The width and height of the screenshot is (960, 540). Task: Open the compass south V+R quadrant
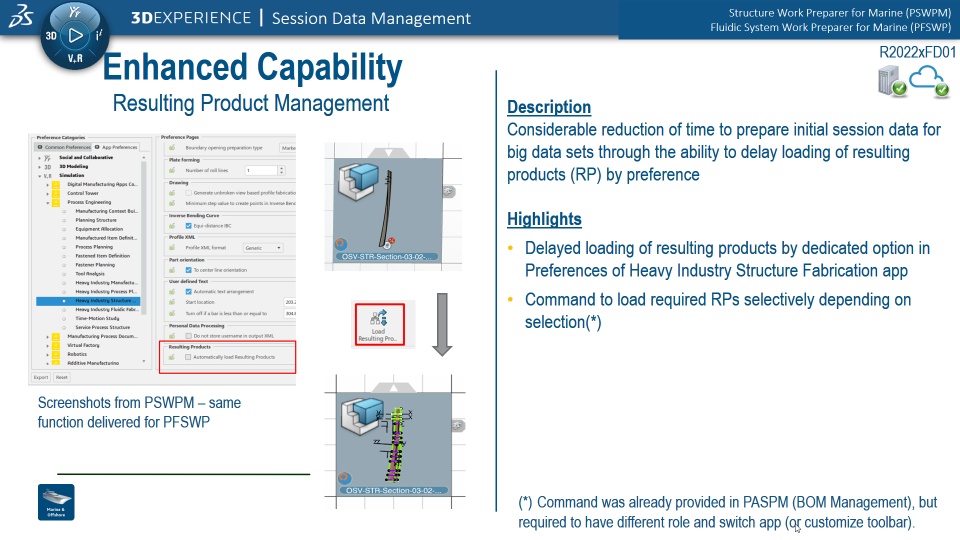[x=75, y=59]
